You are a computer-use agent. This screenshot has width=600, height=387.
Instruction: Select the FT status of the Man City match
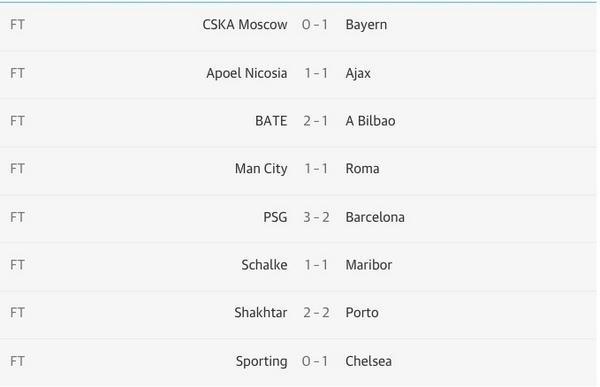(17, 169)
